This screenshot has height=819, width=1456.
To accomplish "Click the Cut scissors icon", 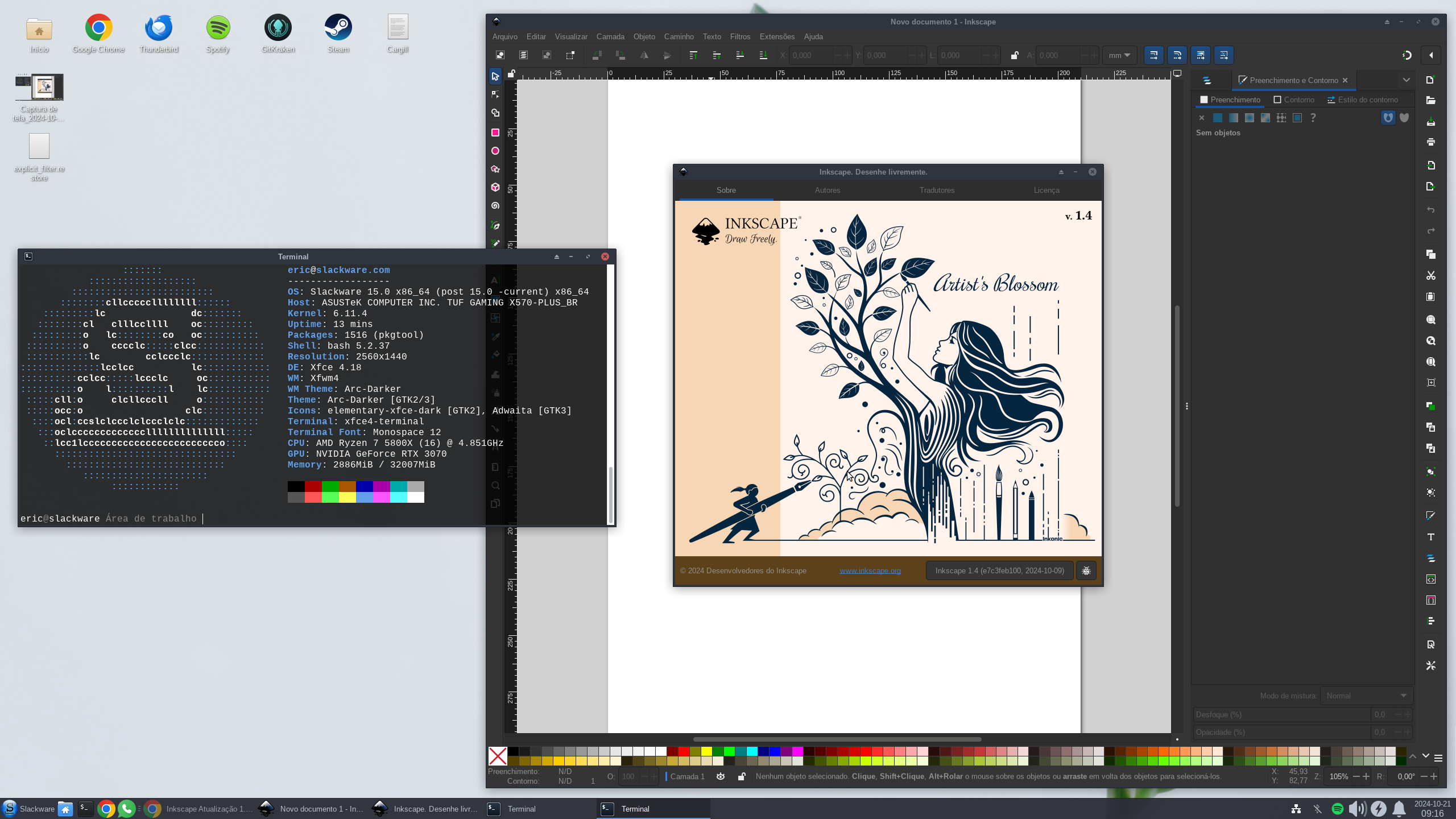I will 1431,276.
